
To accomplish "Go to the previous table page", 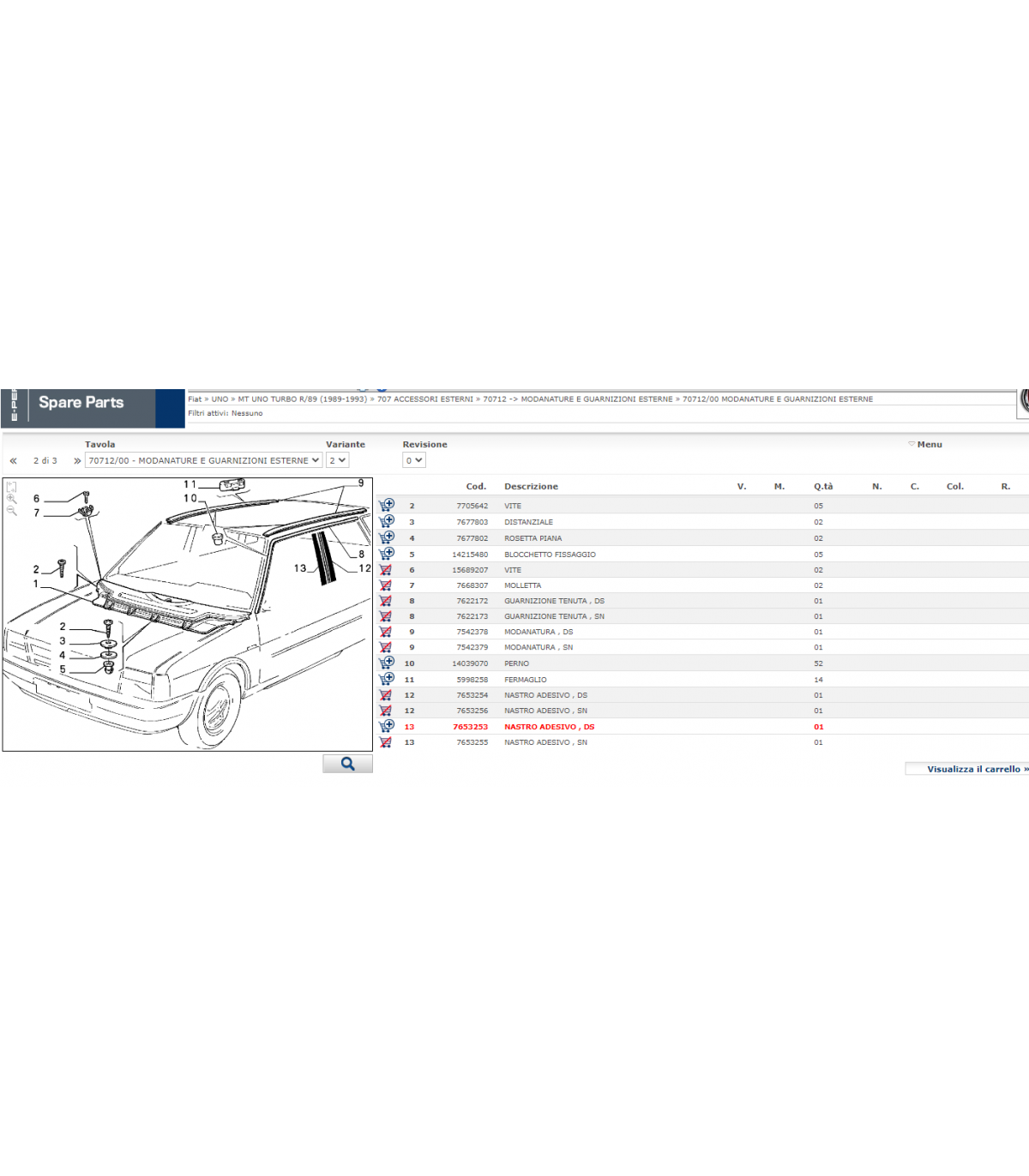I will (x=14, y=461).
